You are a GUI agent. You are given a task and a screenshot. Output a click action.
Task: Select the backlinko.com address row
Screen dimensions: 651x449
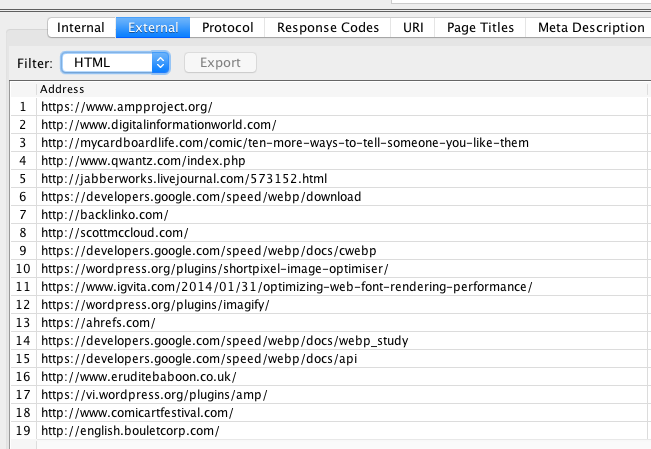click(x=104, y=215)
